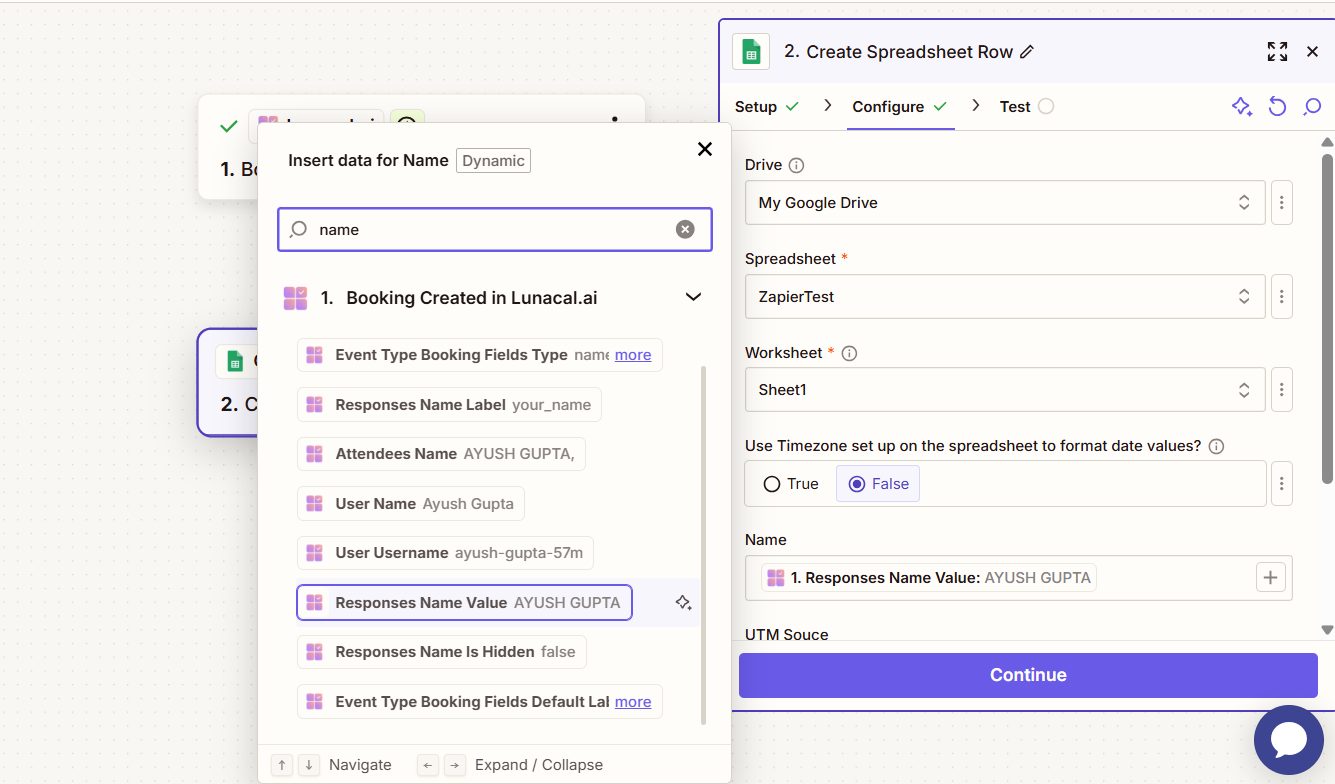Screen dimensions: 1335x784
Task: Open the search magnifier in panel header
Action: [x=1312, y=106]
